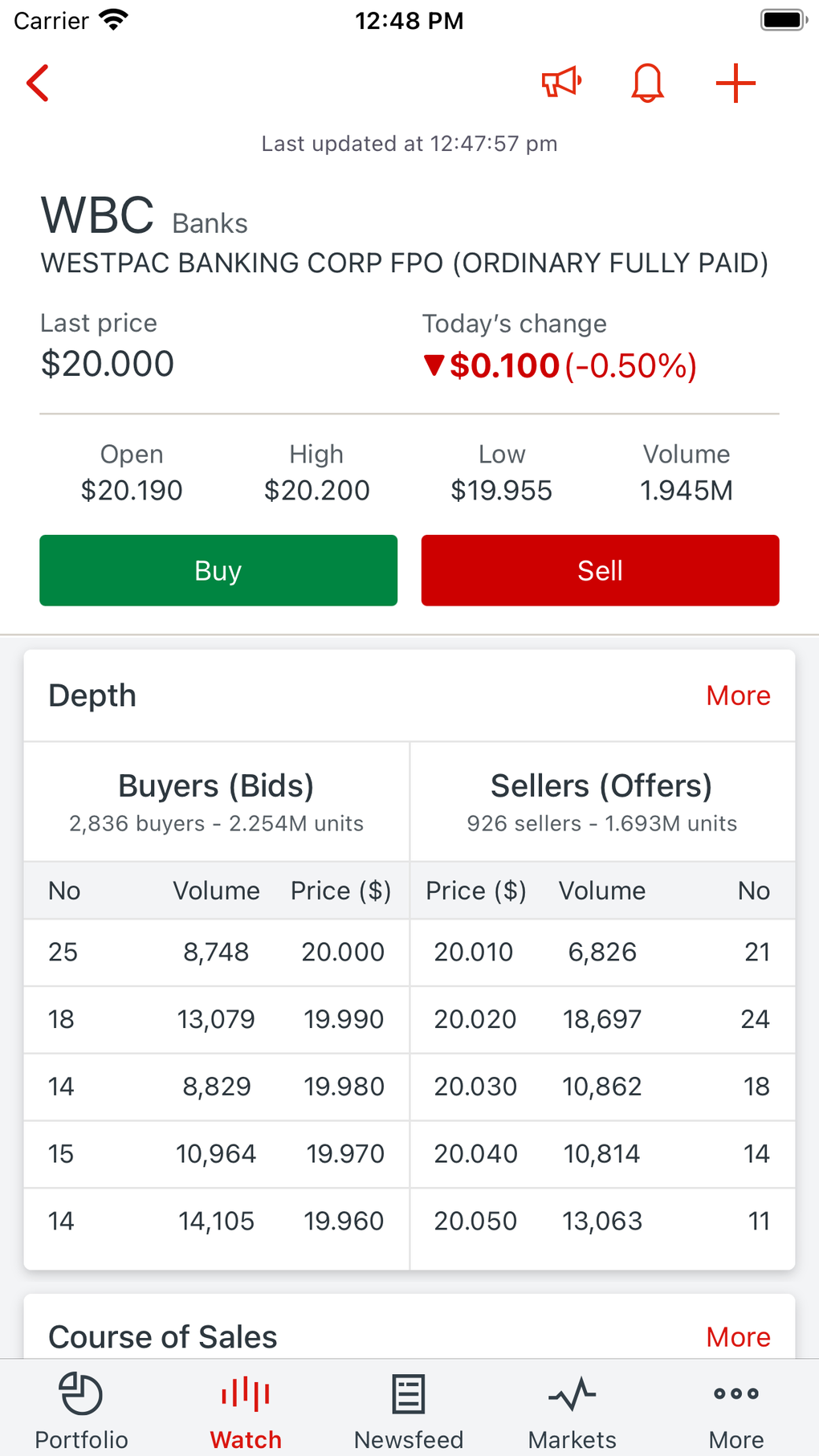This screenshot has height=1456, width=819.
Task: Set a price alert using bell icon
Action: pos(648,82)
